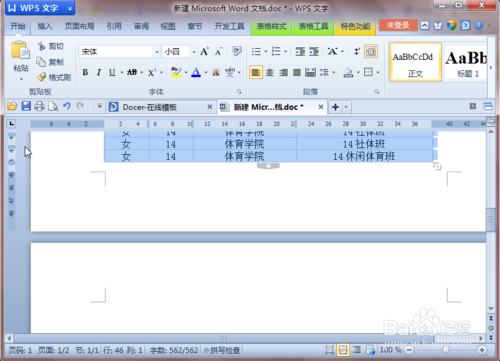This screenshot has height=361, width=500.
Task: Switch to the 插入 tab
Action: (x=45, y=26)
